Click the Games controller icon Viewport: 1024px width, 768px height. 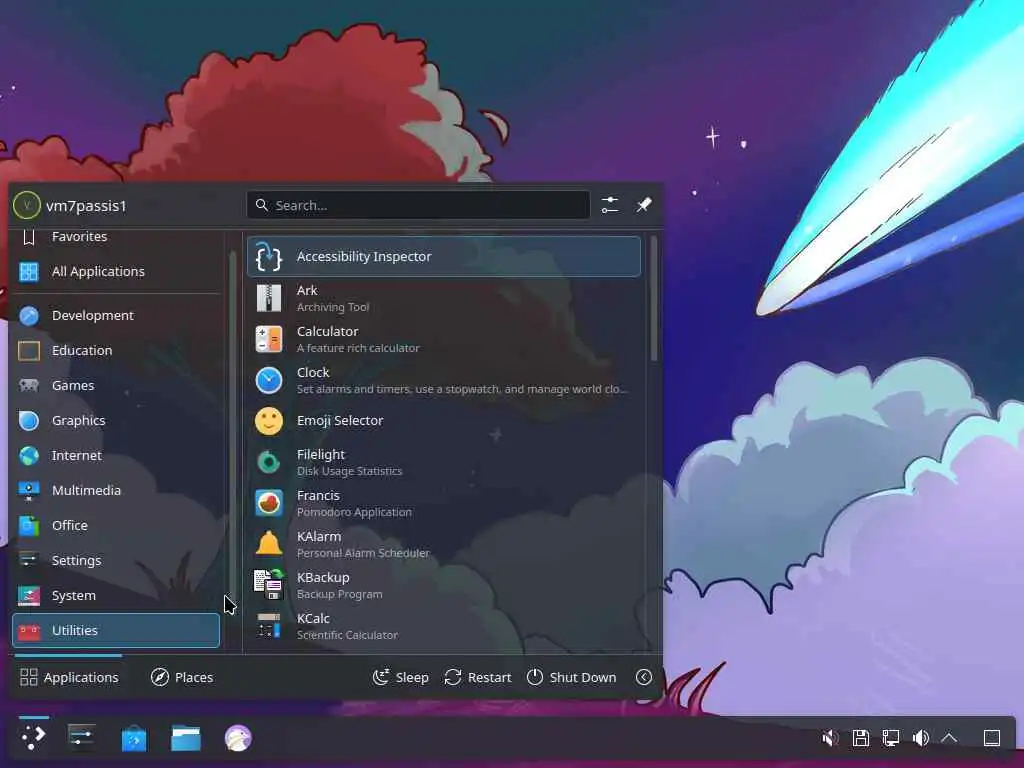29,385
